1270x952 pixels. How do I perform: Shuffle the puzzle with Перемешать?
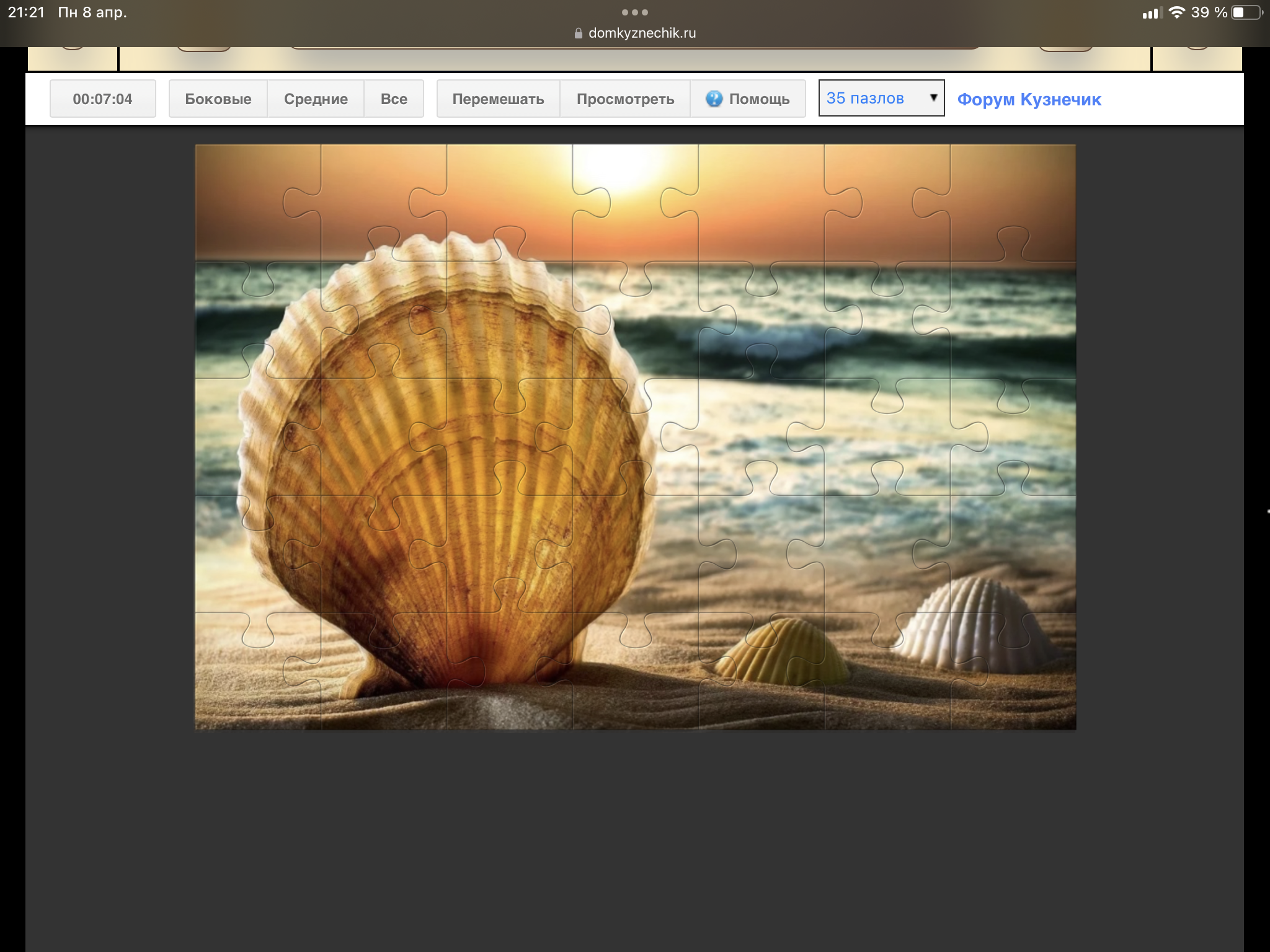(x=498, y=99)
